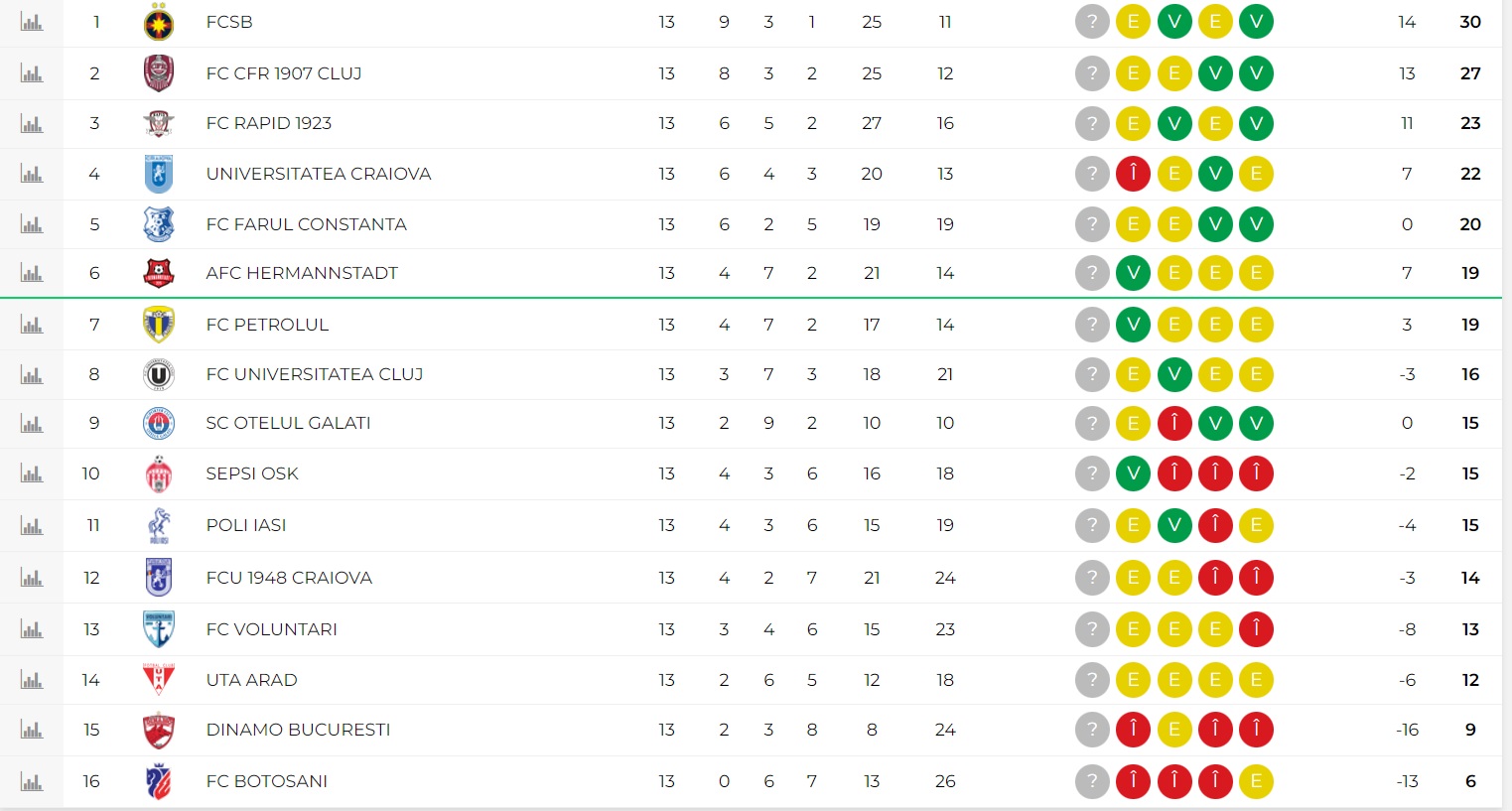
Task: Open the FCU 1948 Craiova team page
Action: click(x=289, y=578)
